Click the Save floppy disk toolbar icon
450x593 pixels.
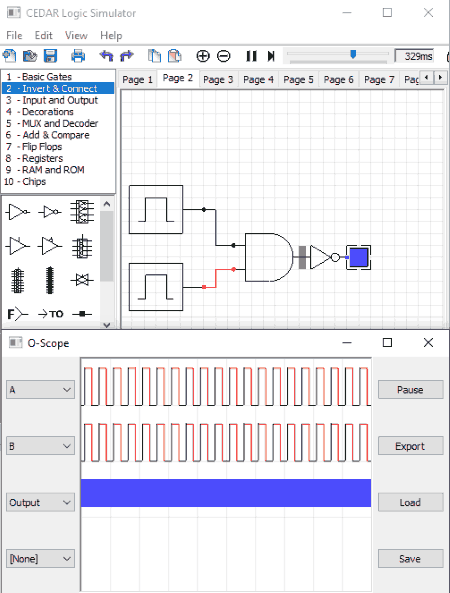click(51, 56)
